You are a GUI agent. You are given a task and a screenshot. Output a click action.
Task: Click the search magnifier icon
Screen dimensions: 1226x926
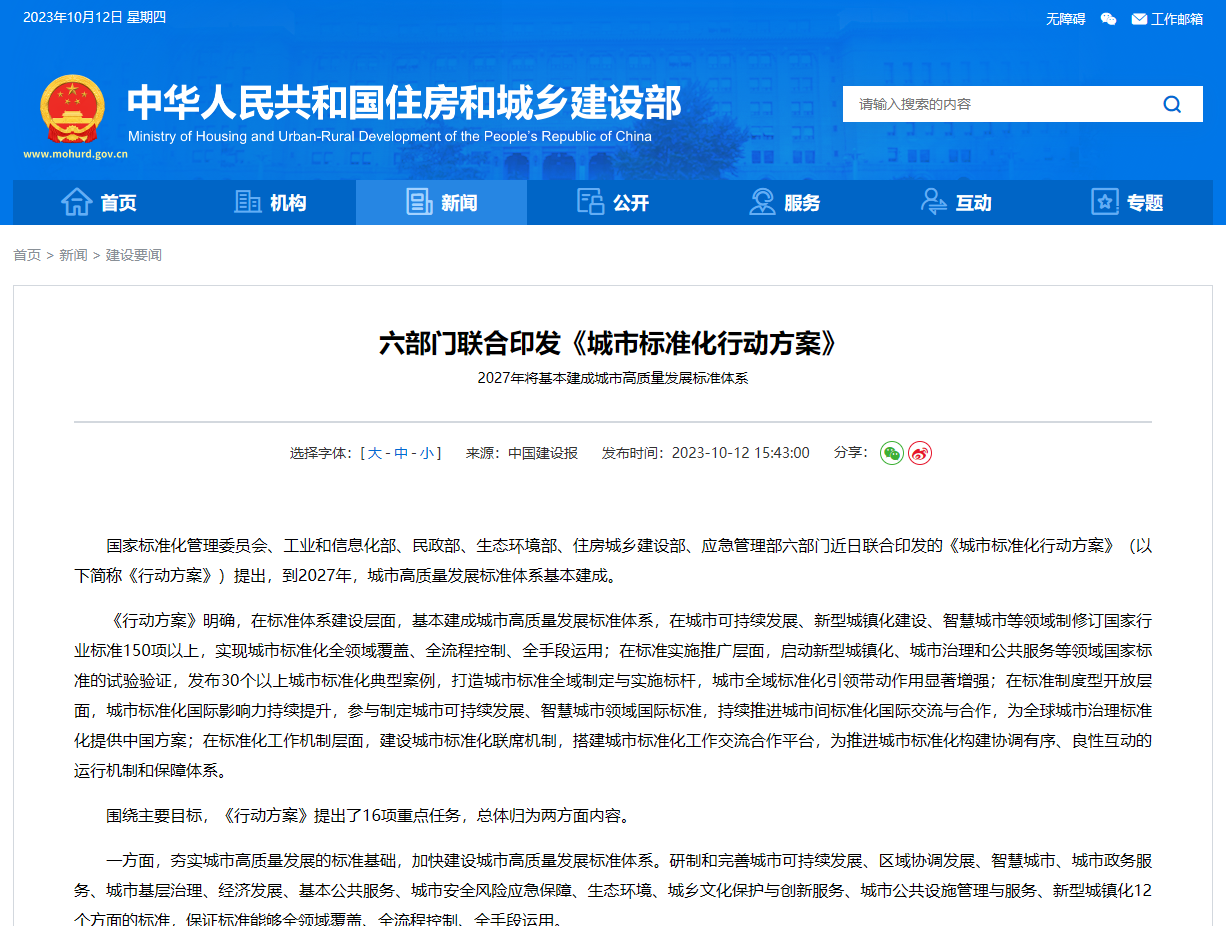(x=1172, y=104)
